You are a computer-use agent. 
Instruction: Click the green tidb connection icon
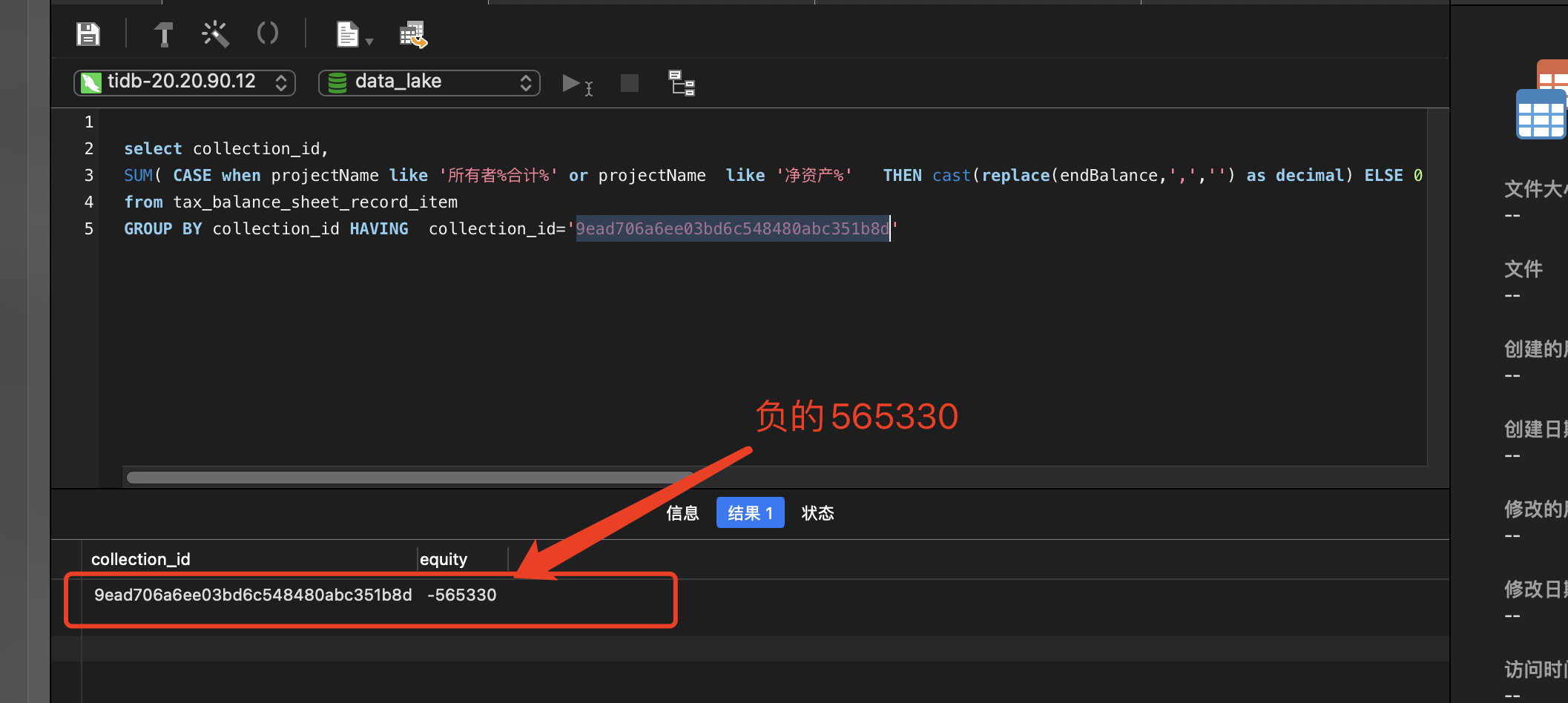[x=91, y=82]
